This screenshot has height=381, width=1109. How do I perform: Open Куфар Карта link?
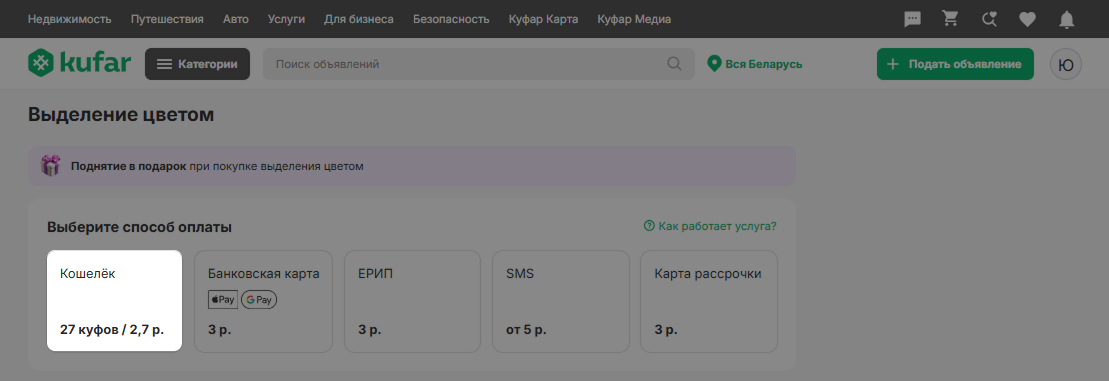coord(543,19)
